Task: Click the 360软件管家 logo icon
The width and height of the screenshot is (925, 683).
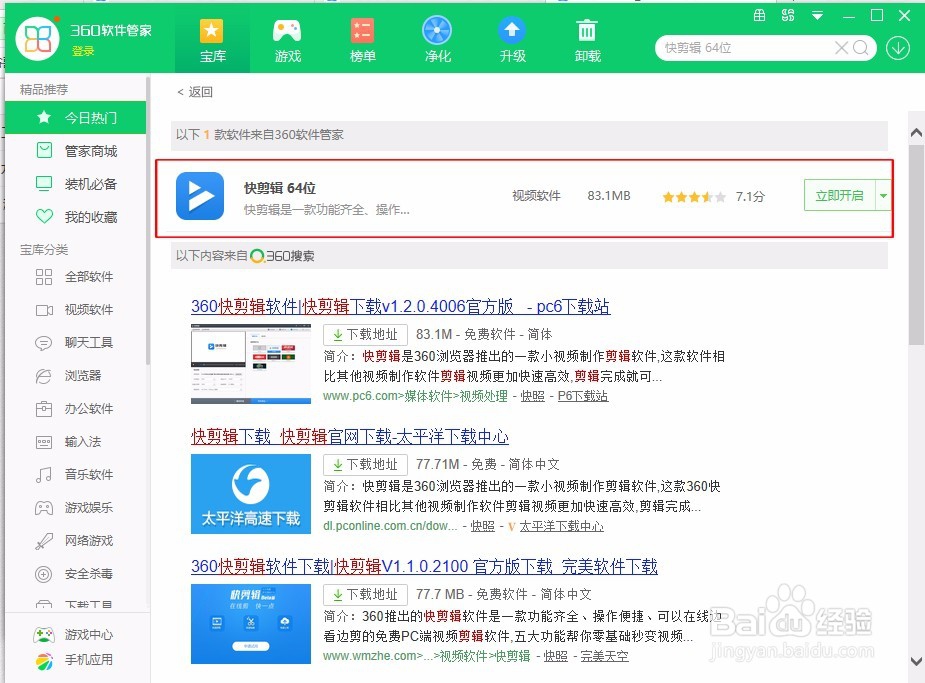Action: (x=37, y=39)
